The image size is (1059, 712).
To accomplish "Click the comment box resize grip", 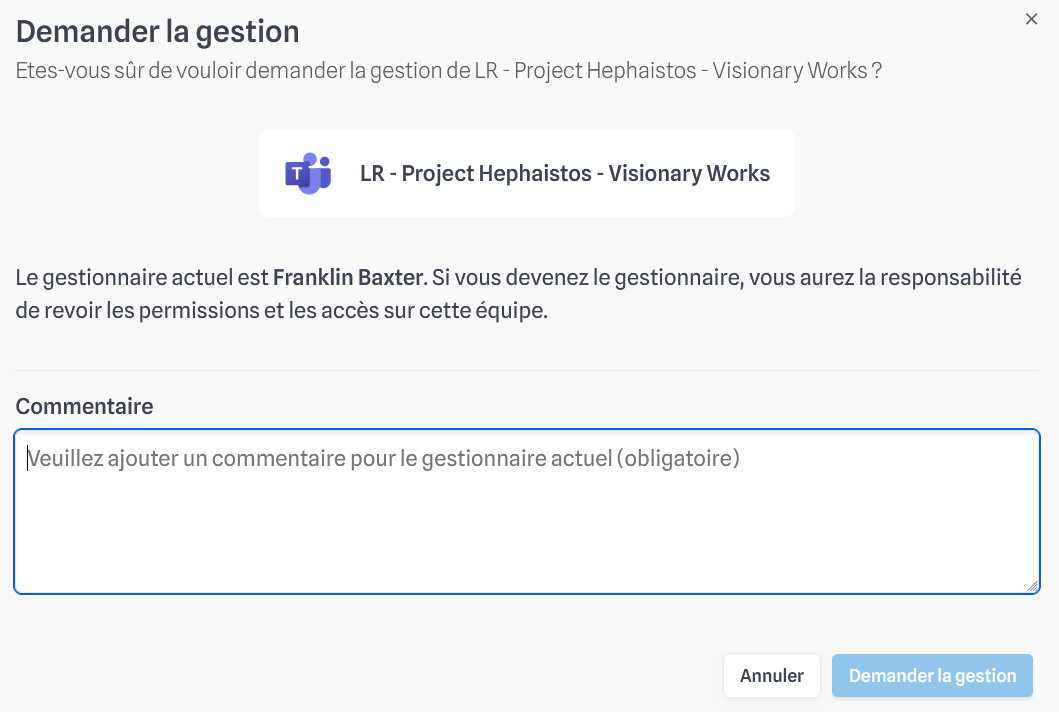I will 1032,586.
